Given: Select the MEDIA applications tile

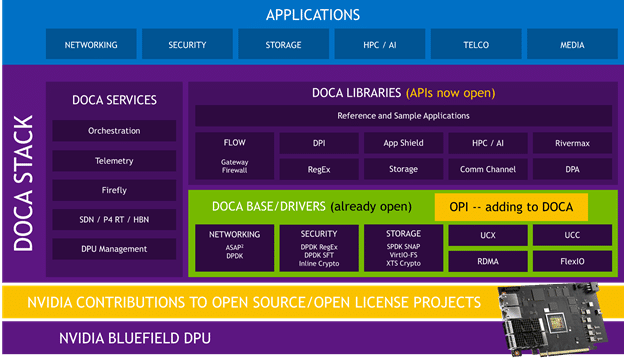Looking at the screenshot, I should point(572,44).
